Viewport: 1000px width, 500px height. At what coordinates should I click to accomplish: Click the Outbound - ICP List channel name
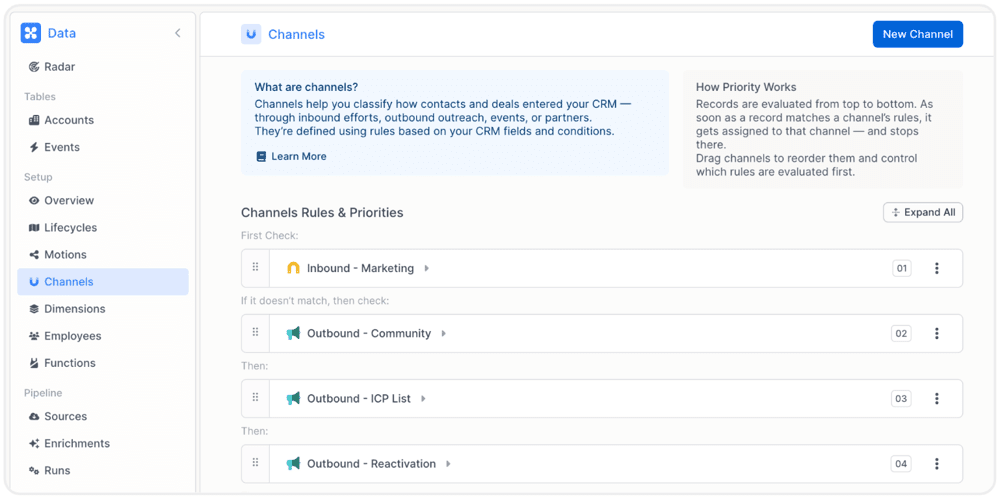pyautogui.click(x=359, y=399)
